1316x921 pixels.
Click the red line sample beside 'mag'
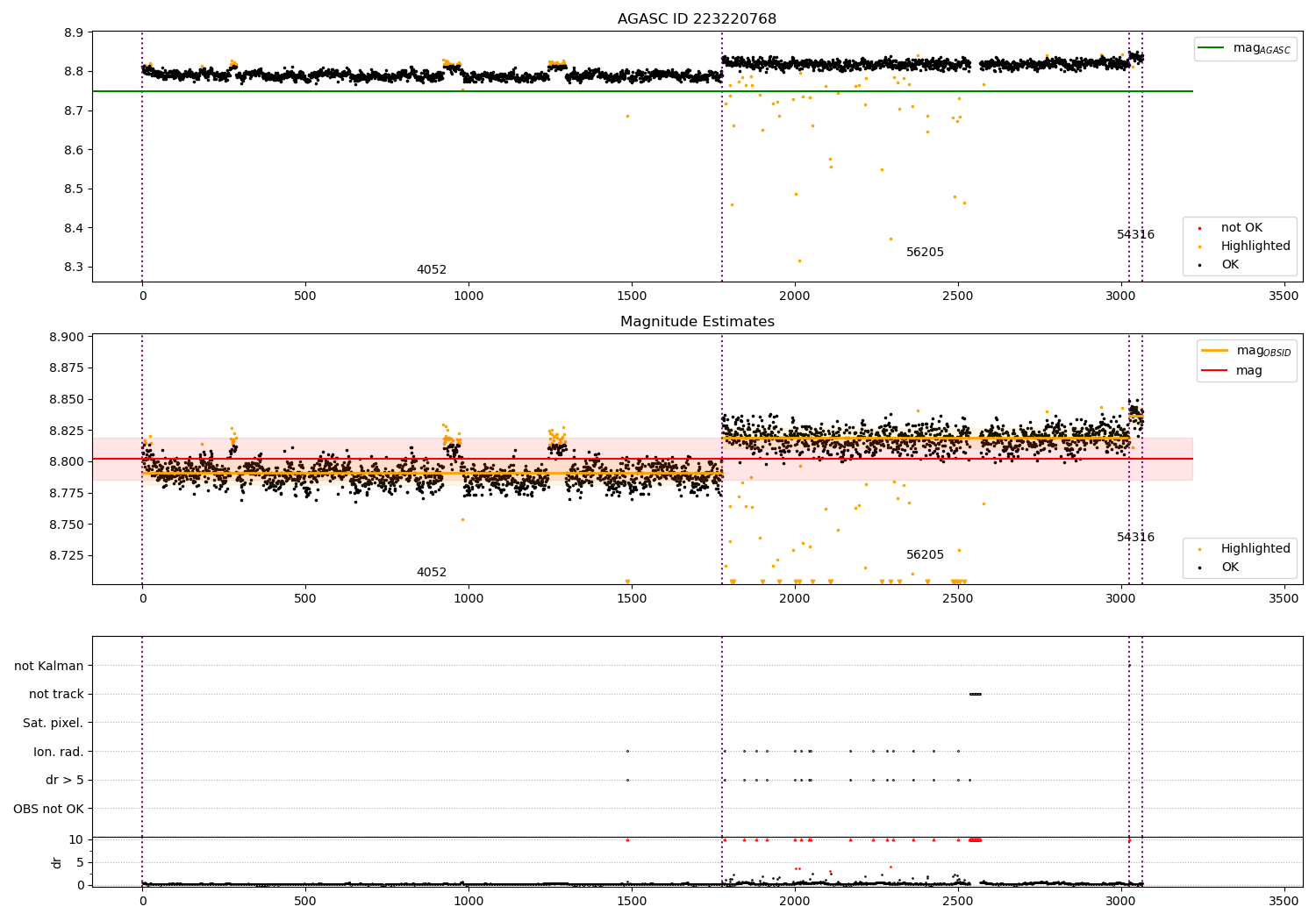(1214, 371)
